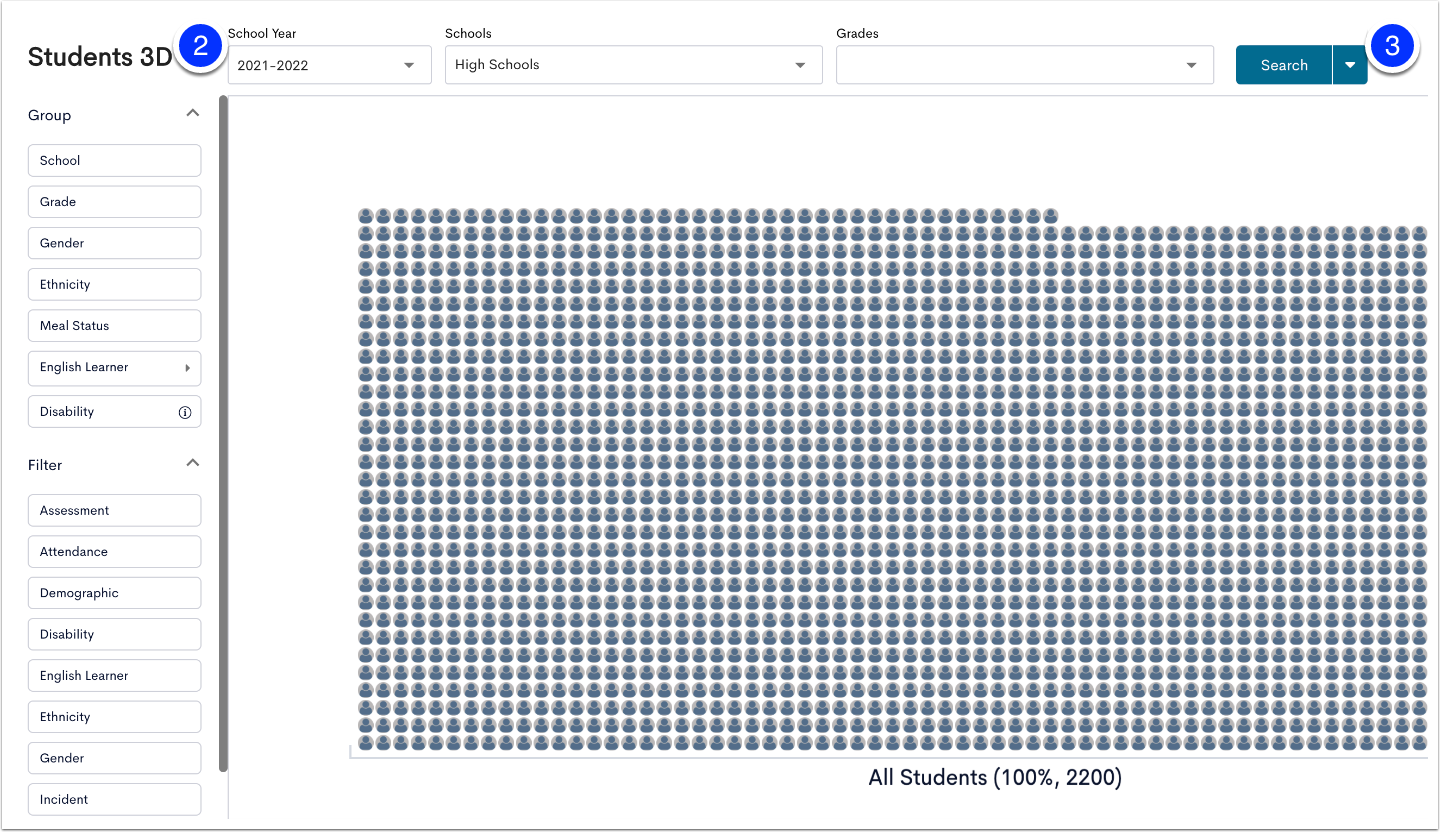Open the Ethnicity filter
The width and height of the screenshot is (1440, 832).
115,717
